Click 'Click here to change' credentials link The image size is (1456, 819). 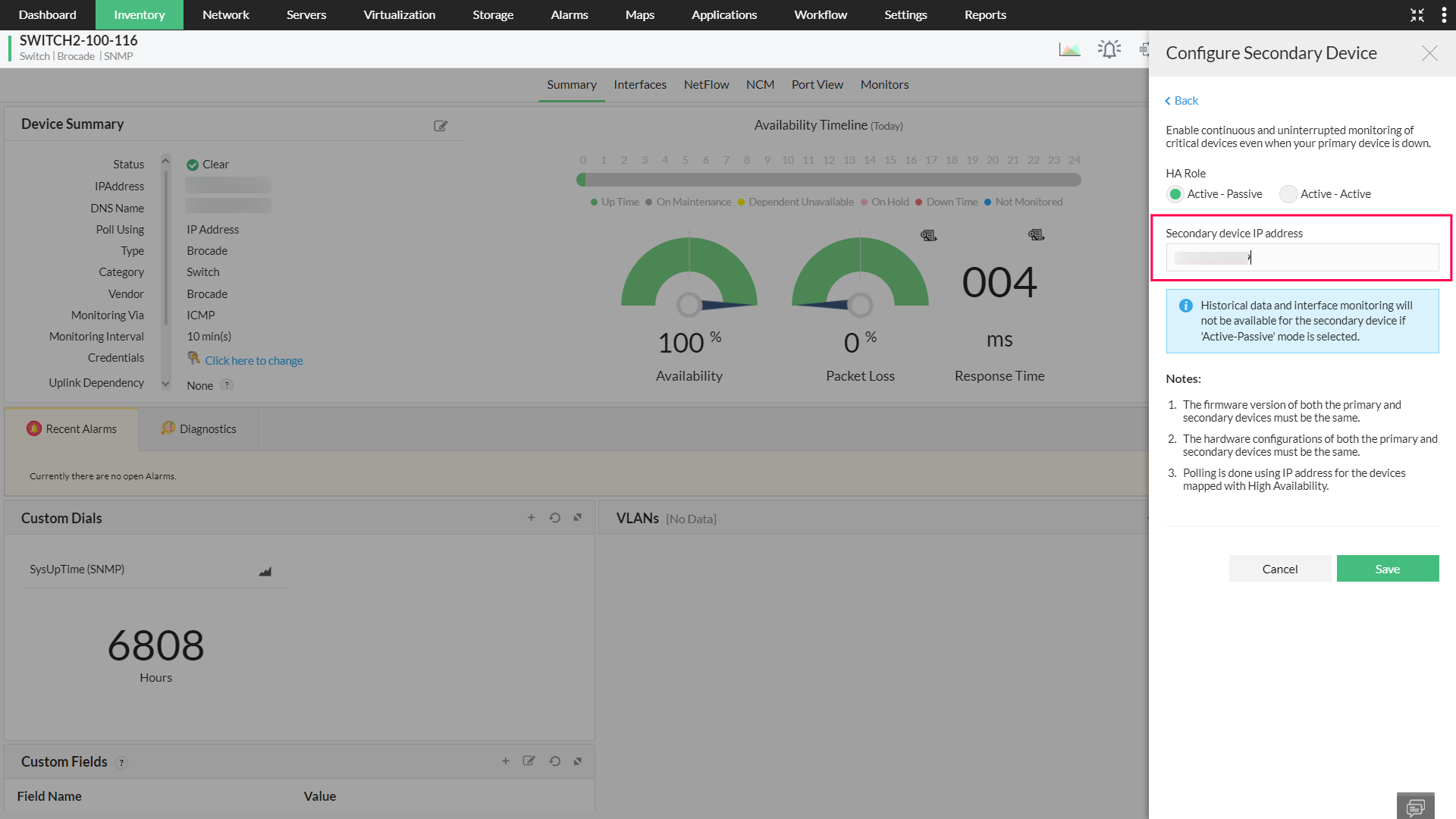[x=253, y=361]
